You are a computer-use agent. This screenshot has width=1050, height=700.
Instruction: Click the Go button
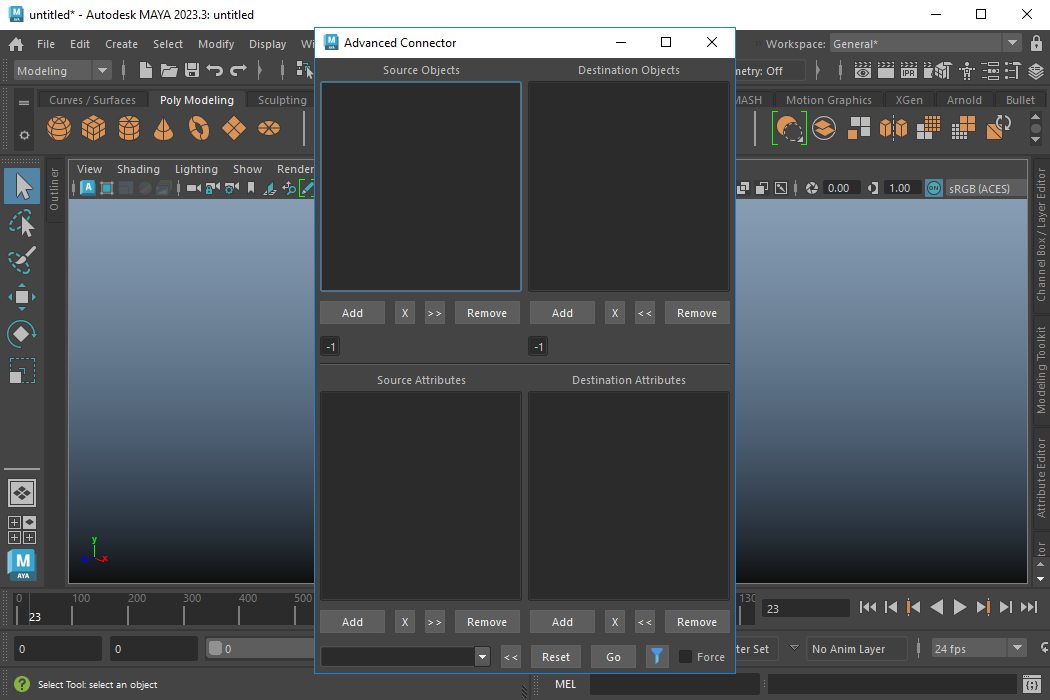[x=613, y=657]
